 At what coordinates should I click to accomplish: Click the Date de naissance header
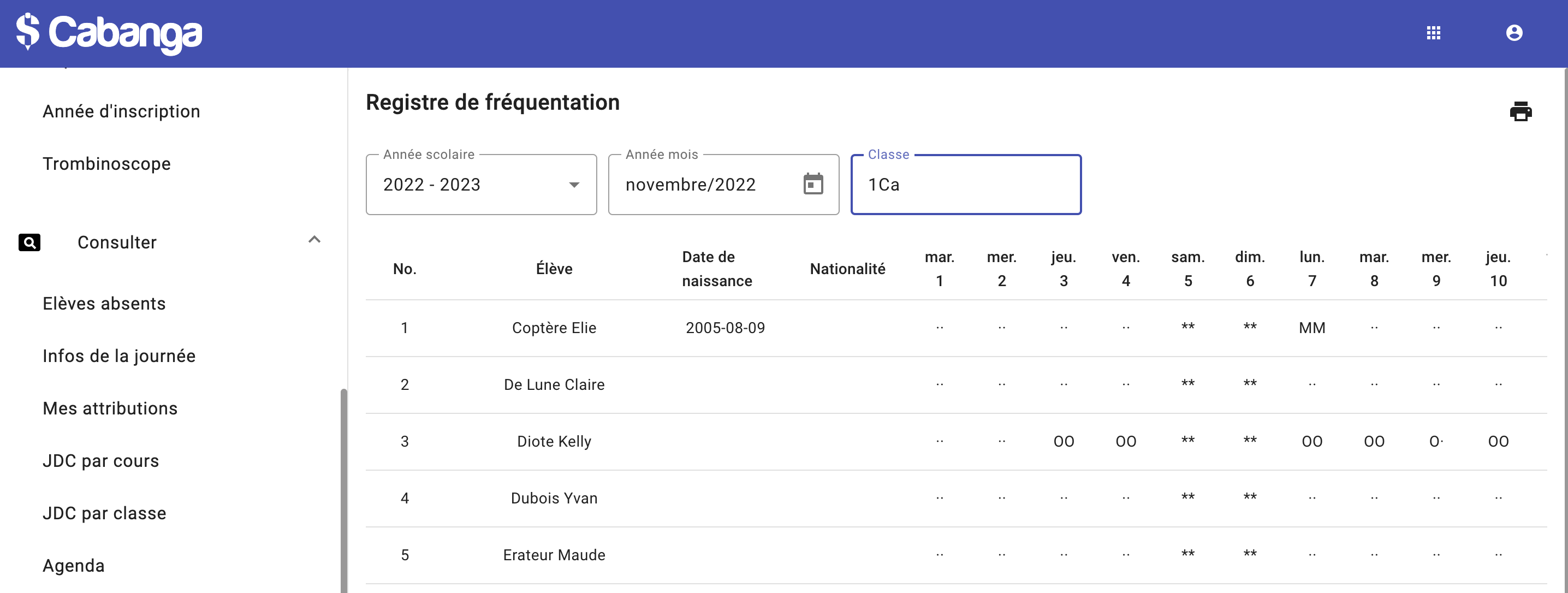717,269
